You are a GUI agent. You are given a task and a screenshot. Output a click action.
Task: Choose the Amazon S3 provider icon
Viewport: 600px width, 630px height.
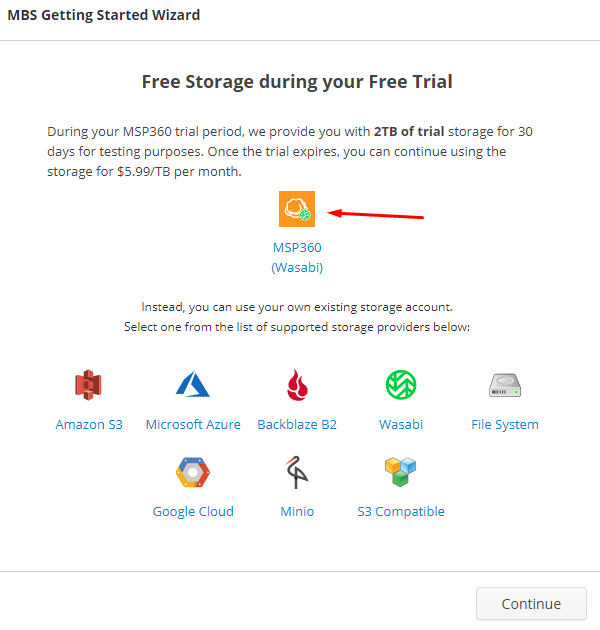click(88, 385)
